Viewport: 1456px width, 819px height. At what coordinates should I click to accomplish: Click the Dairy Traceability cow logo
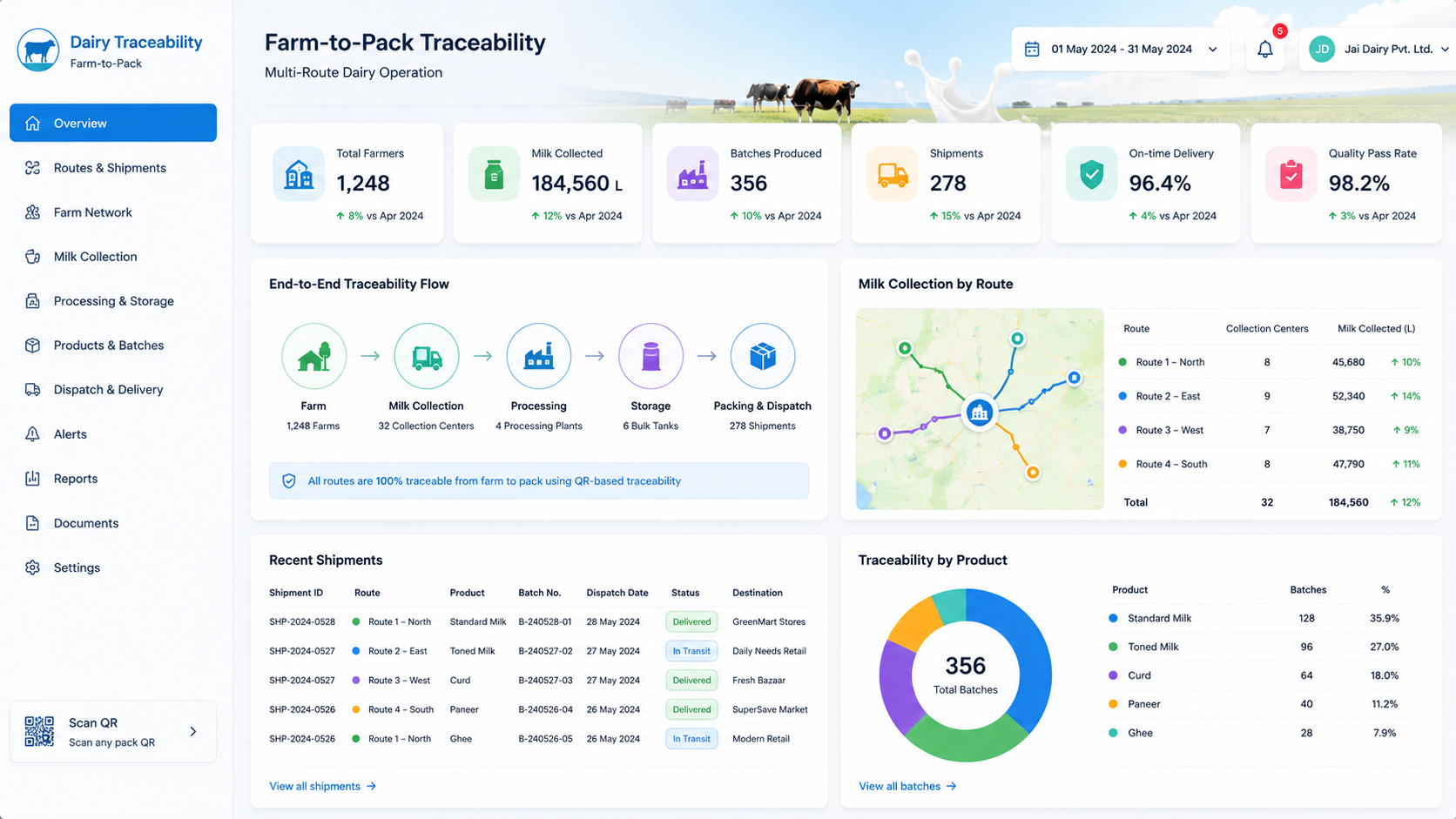[38, 50]
